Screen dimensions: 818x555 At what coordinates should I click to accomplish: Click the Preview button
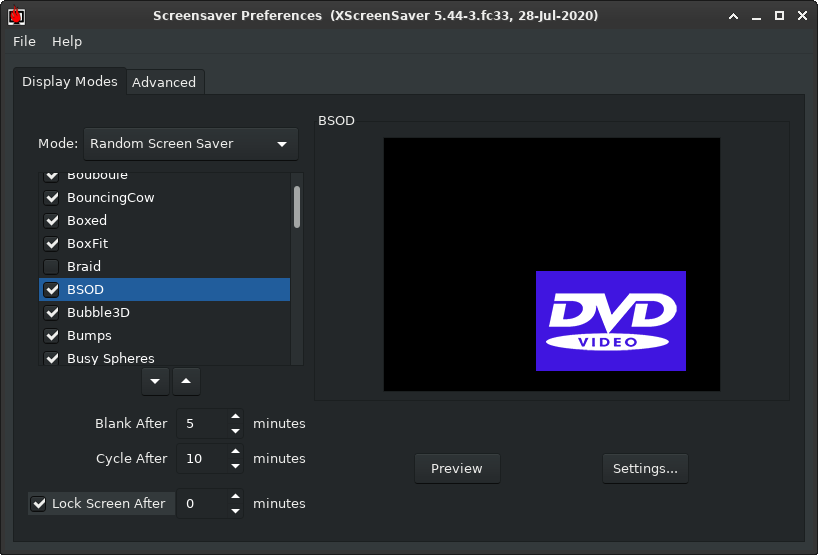[x=457, y=468]
